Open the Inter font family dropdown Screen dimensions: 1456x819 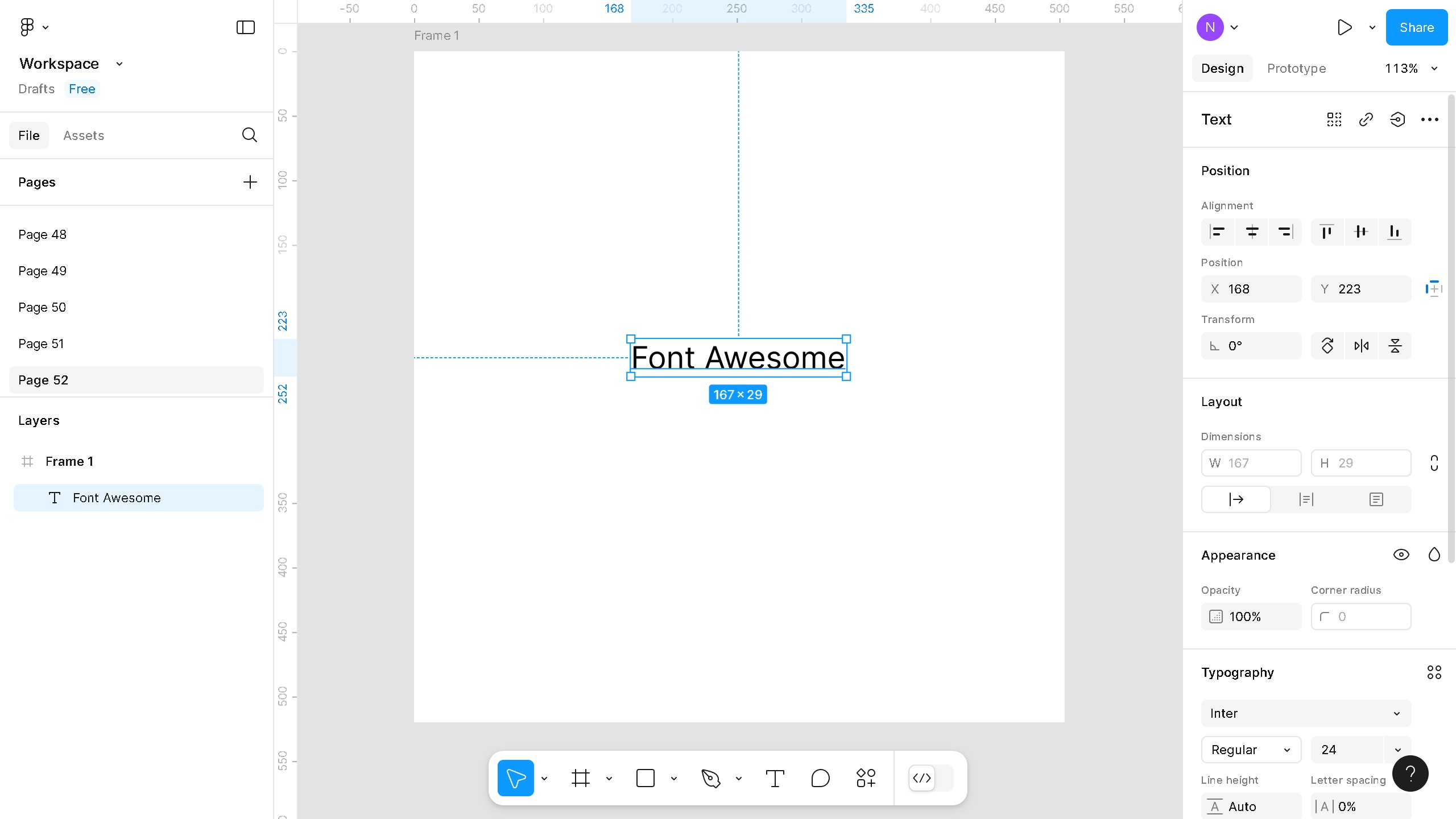click(x=1306, y=713)
